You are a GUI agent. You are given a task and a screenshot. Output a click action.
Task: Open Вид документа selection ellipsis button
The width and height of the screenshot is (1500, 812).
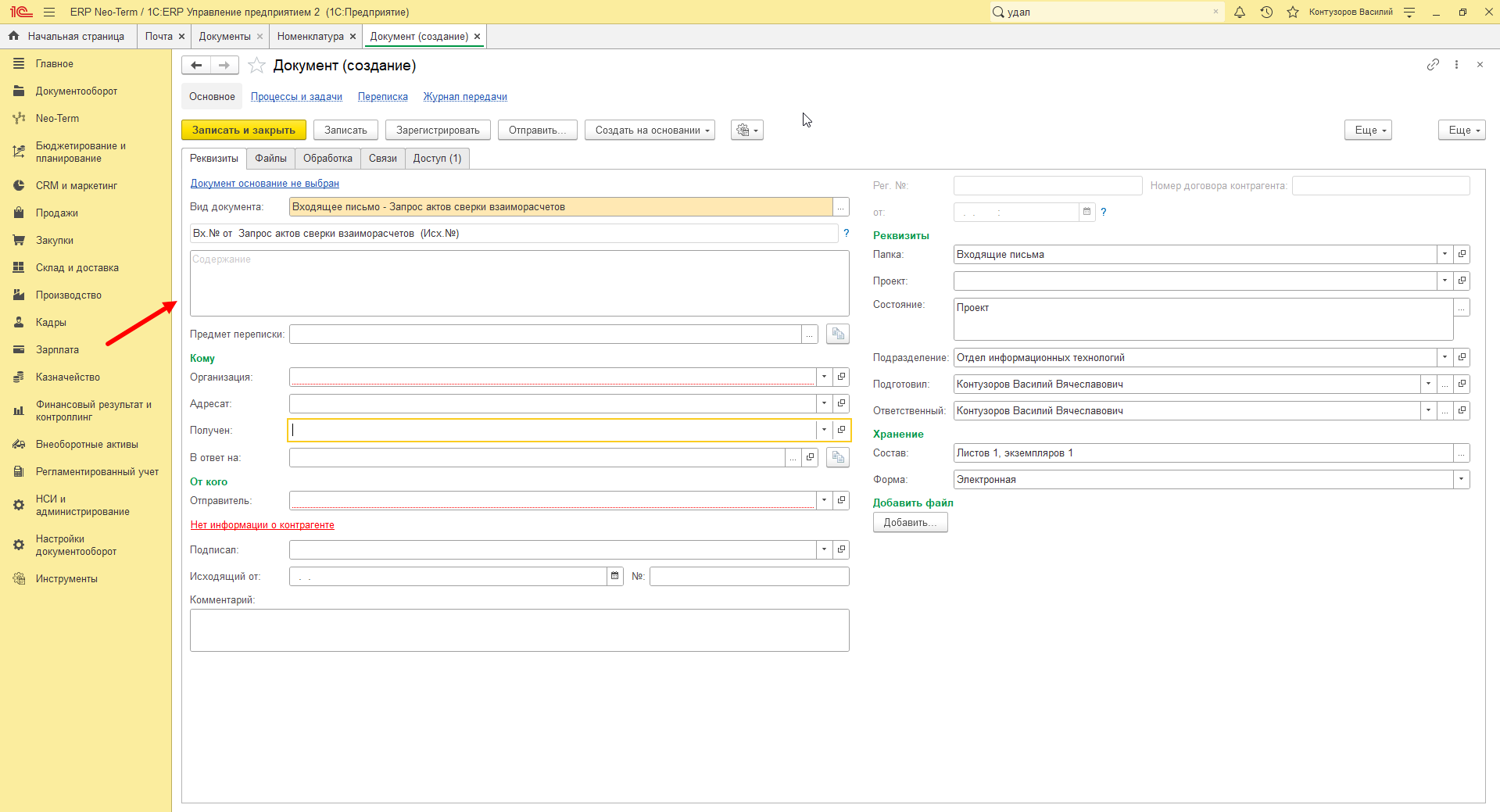pos(841,206)
